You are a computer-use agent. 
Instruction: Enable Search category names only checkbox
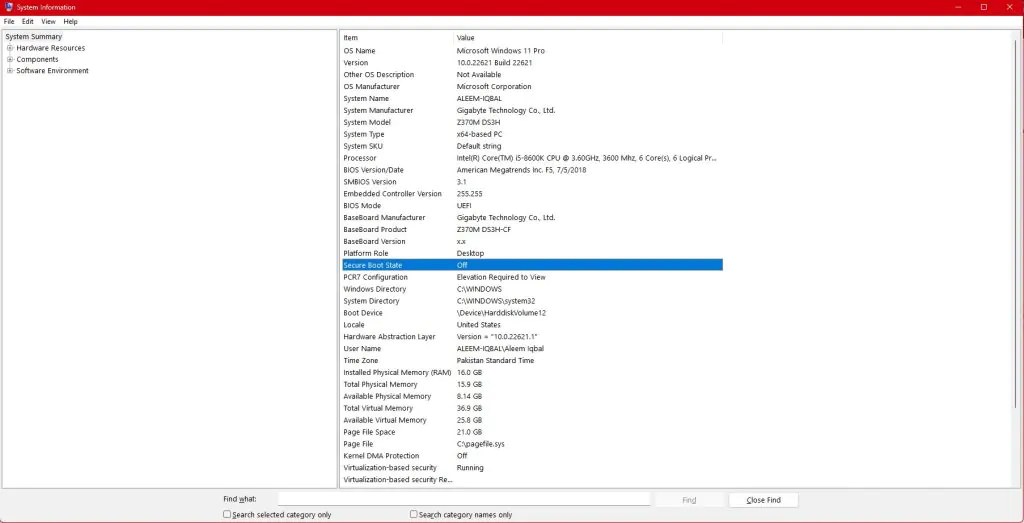pyautogui.click(x=413, y=515)
